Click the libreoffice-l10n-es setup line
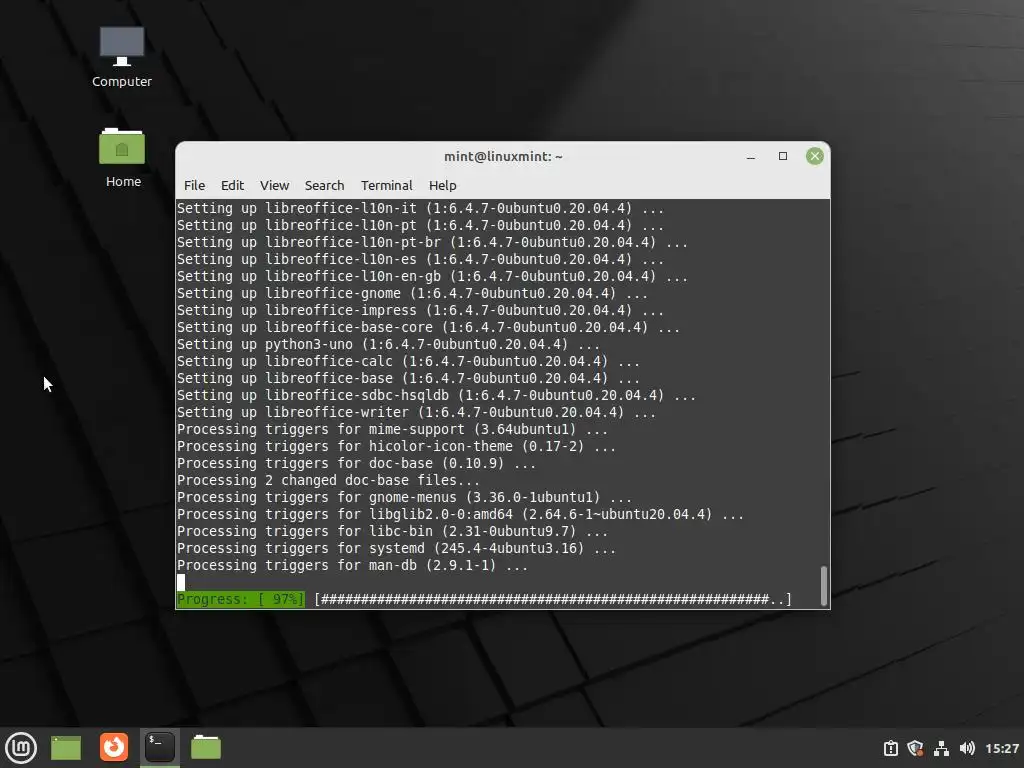The image size is (1024, 768). click(x=420, y=259)
